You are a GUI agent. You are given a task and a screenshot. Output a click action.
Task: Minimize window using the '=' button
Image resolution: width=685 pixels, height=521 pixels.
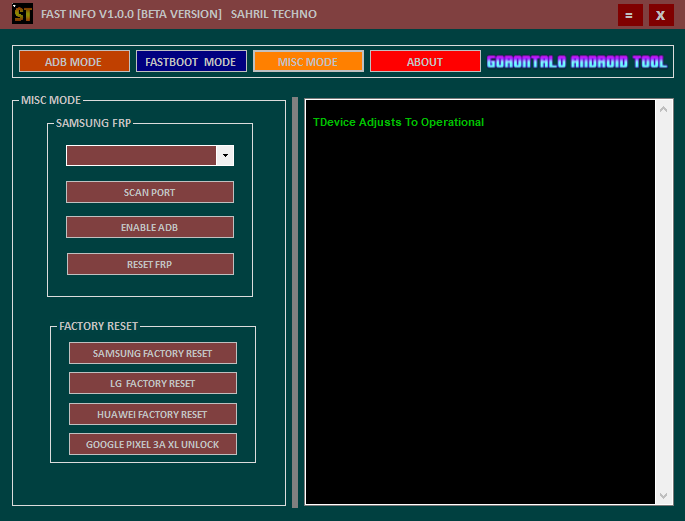point(630,15)
